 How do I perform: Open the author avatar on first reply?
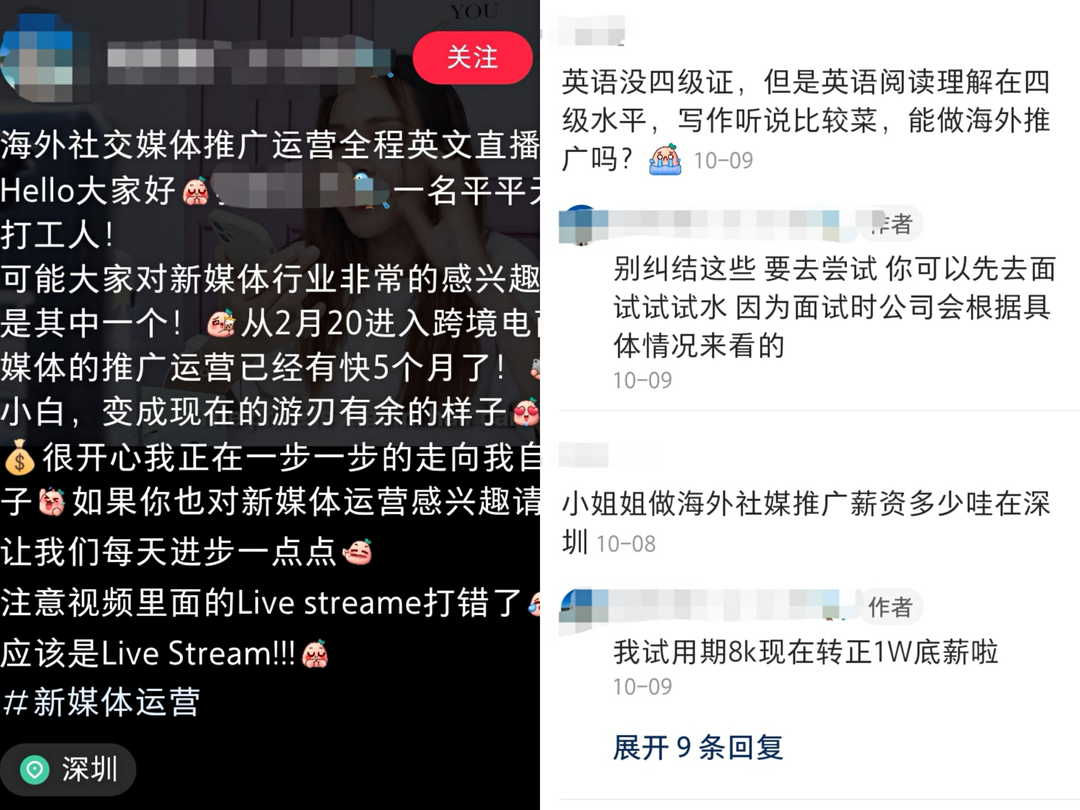click(x=577, y=225)
